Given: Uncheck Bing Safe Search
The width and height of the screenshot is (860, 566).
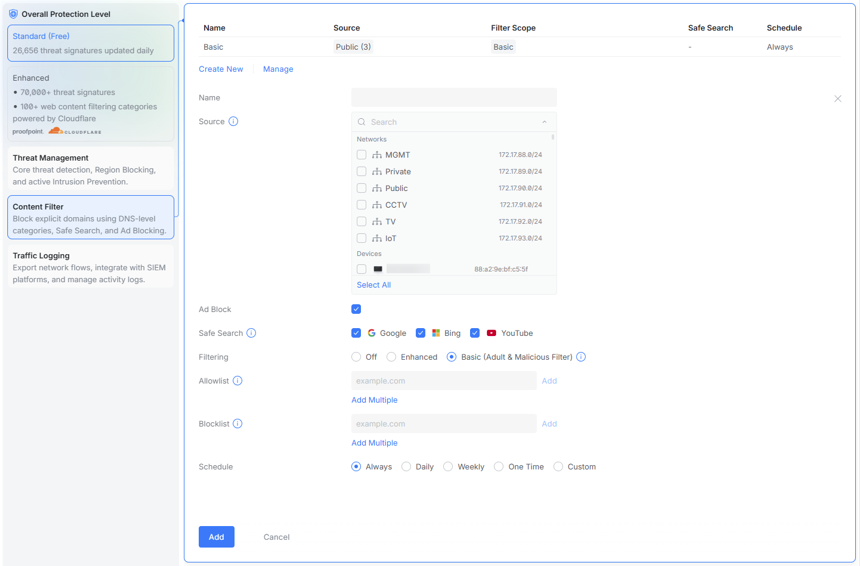Looking at the screenshot, I should (421, 333).
